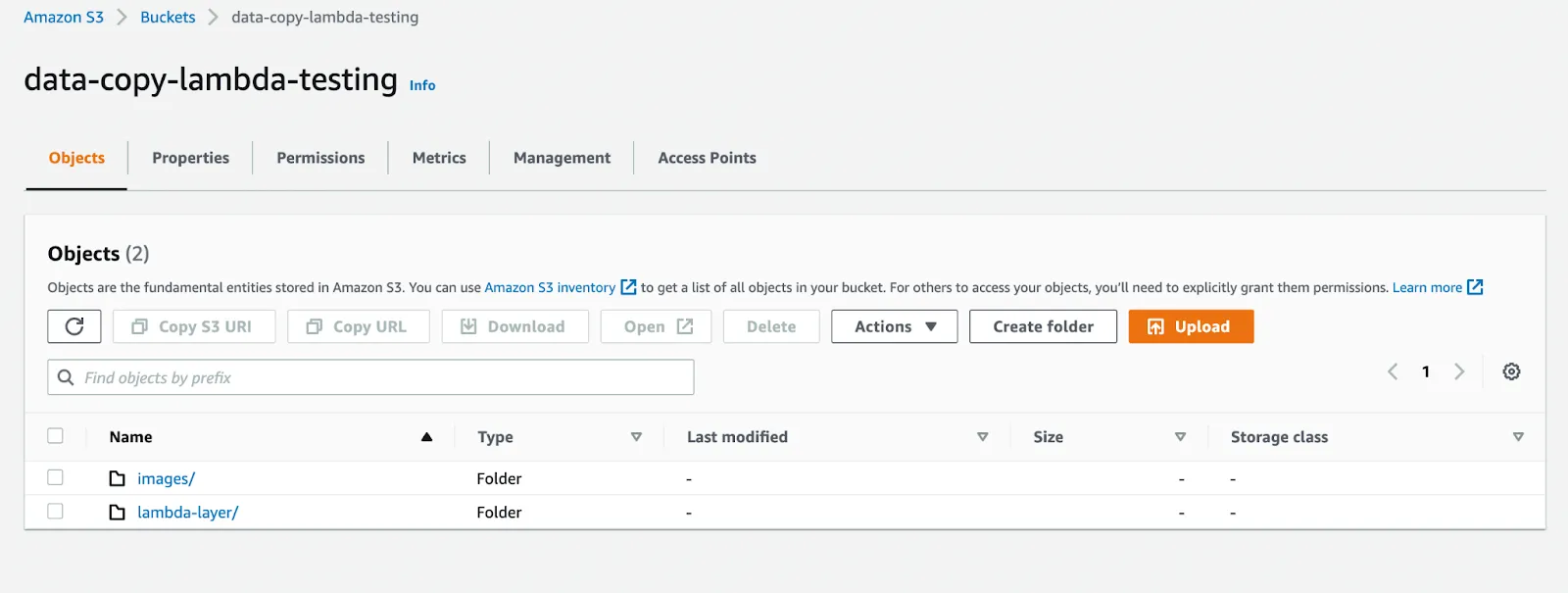Switch to the Properties tab
Viewport: 1568px width, 593px height.
tap(191, 158)
